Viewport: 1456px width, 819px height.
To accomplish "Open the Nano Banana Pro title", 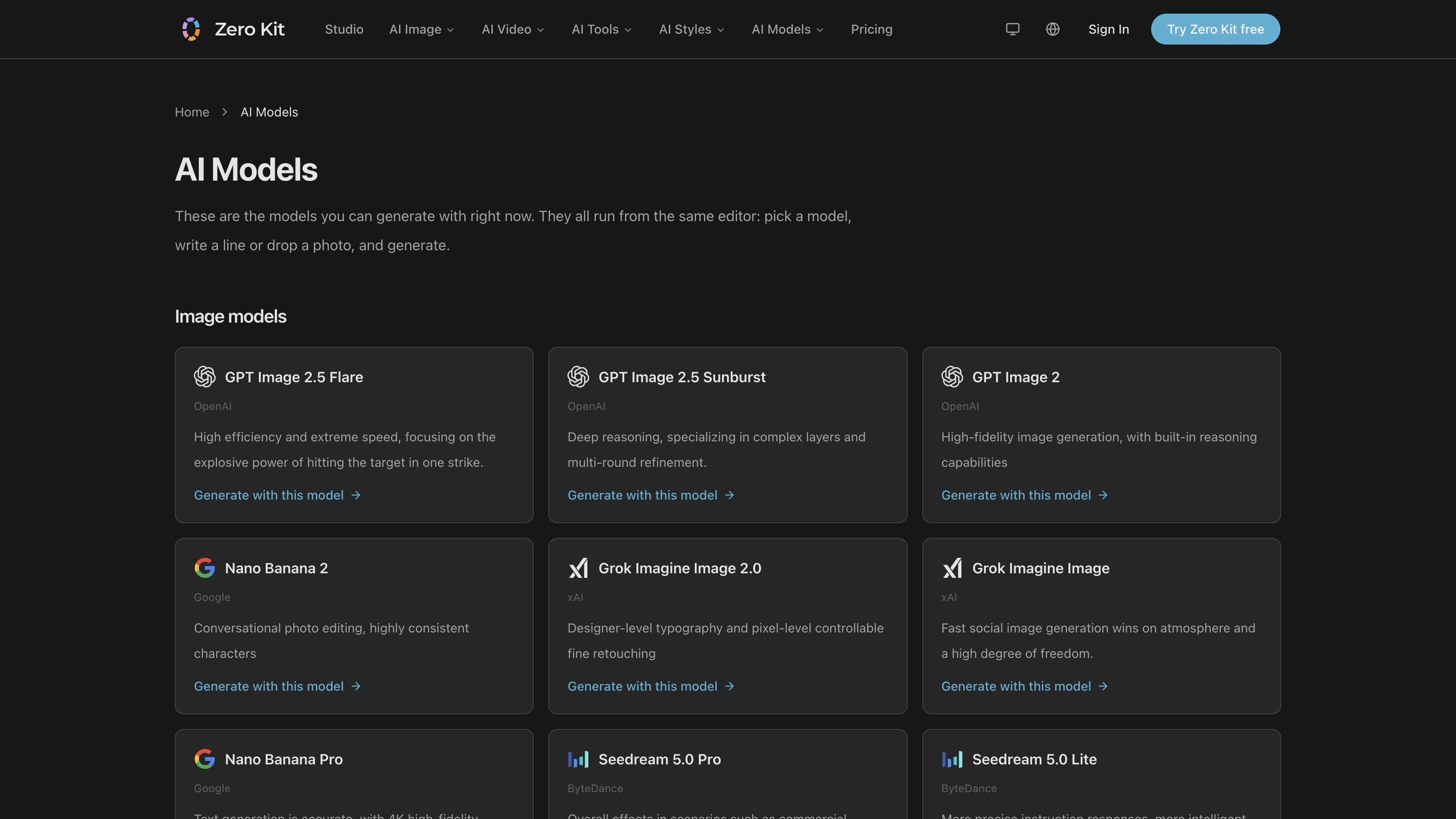I will coord(283,759).
